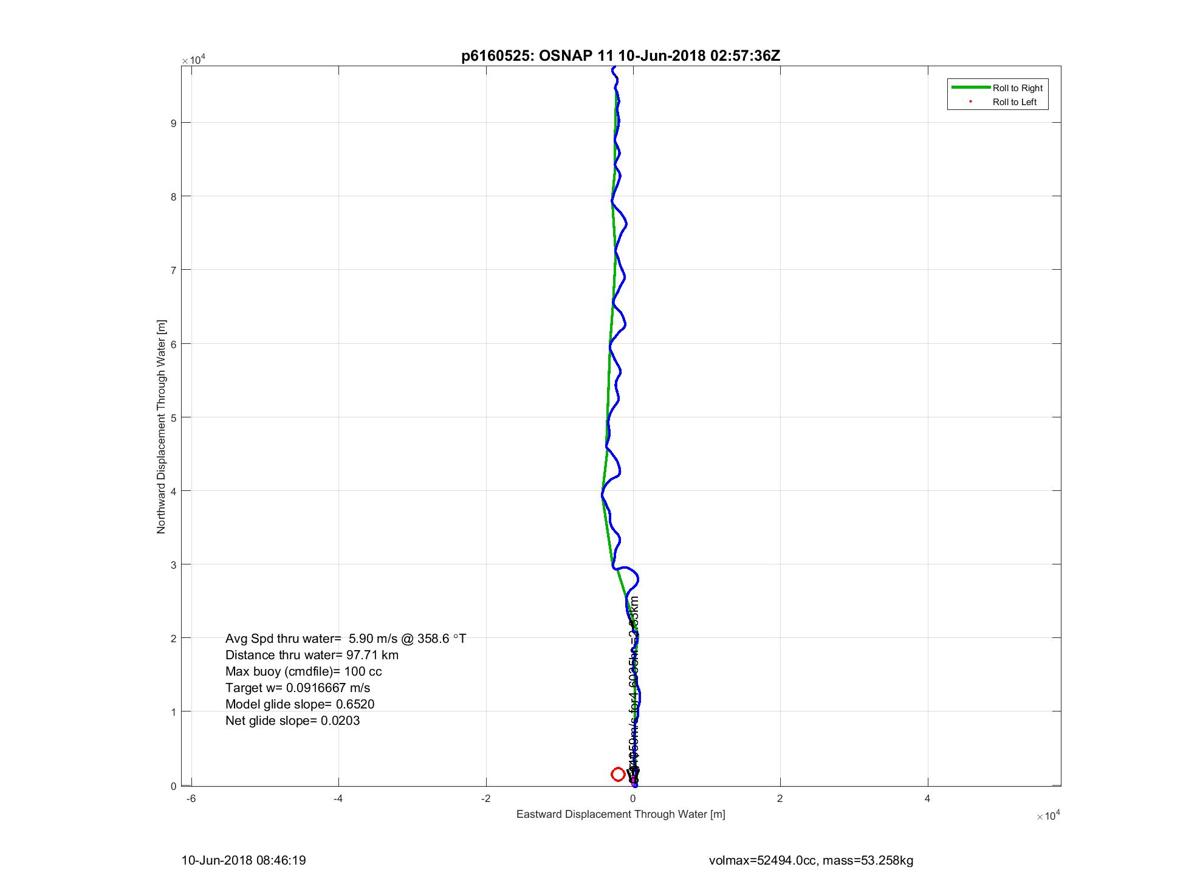Click the y-axis tick label 2
Viewport: 1200px width, 885px height.
coord(174,638)
